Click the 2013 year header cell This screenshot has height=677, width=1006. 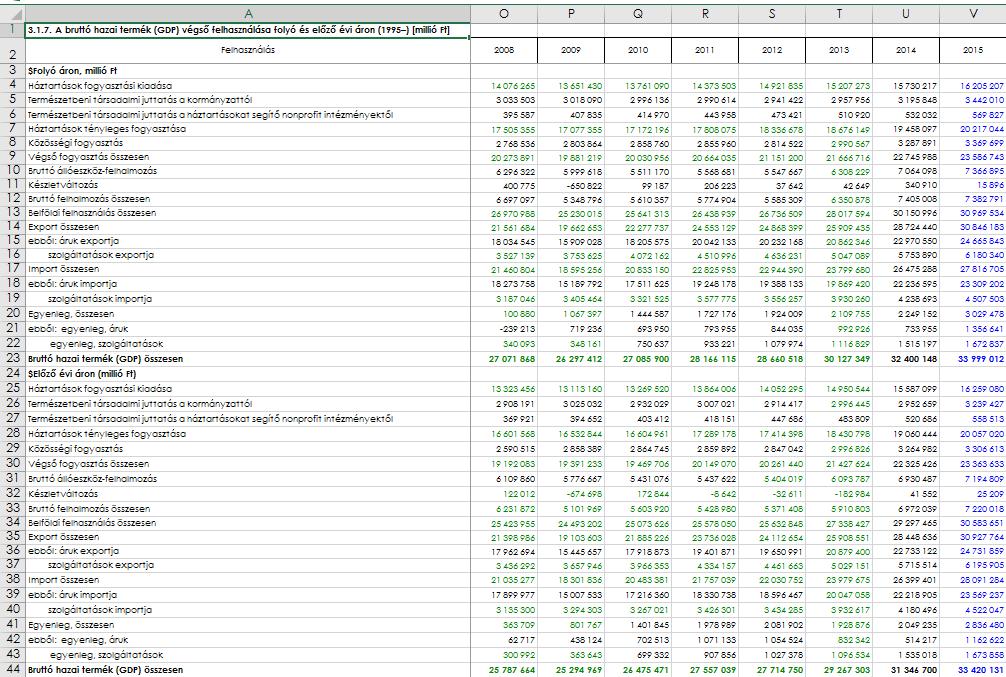pos(839,50)
